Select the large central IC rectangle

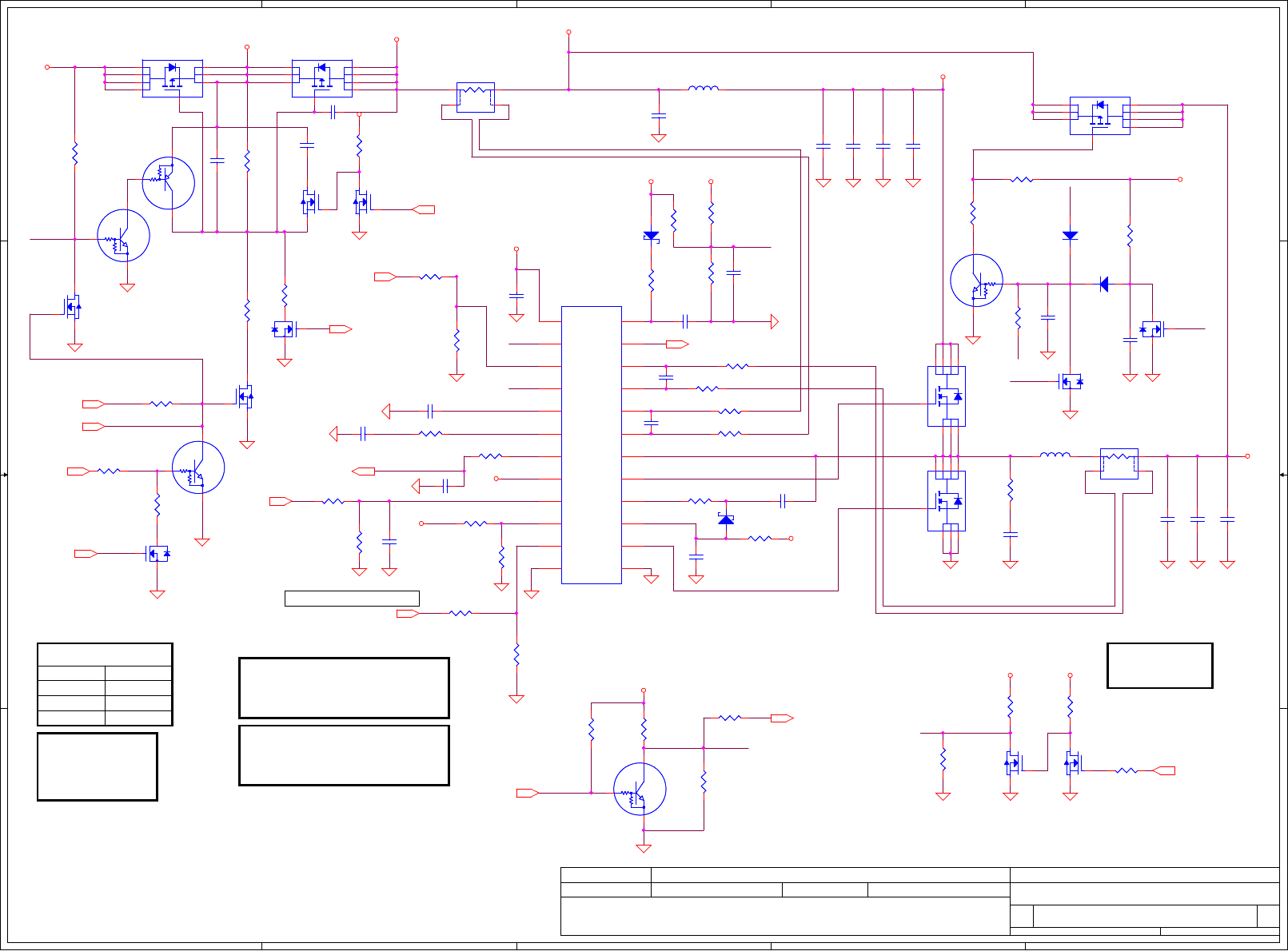point(592,445)
